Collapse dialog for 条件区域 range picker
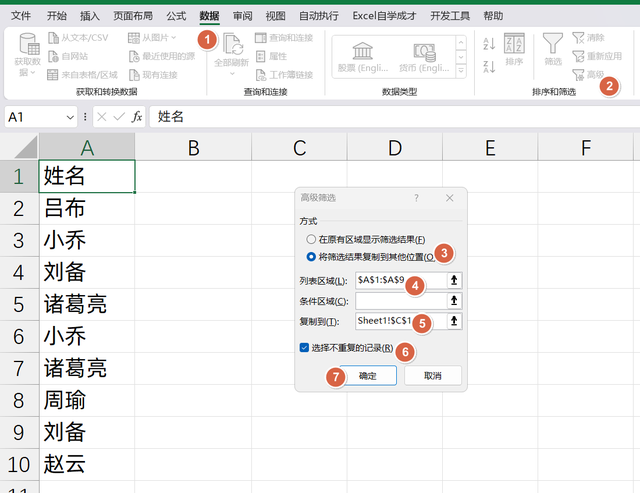Screen dimensions: 640x493 click(454, 301)
